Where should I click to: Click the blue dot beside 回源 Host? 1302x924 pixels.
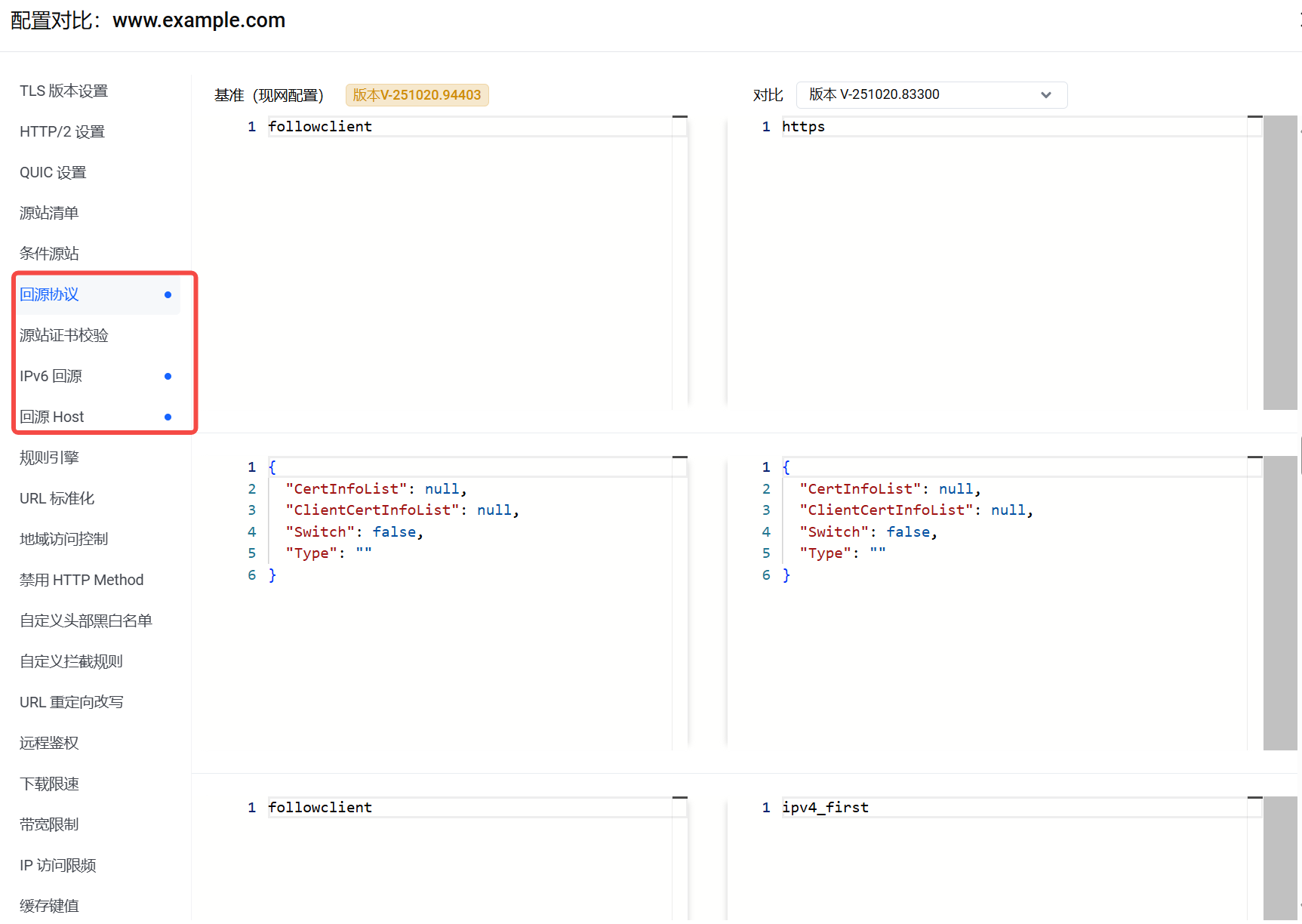pyautogui.click(x=168, y=417)
